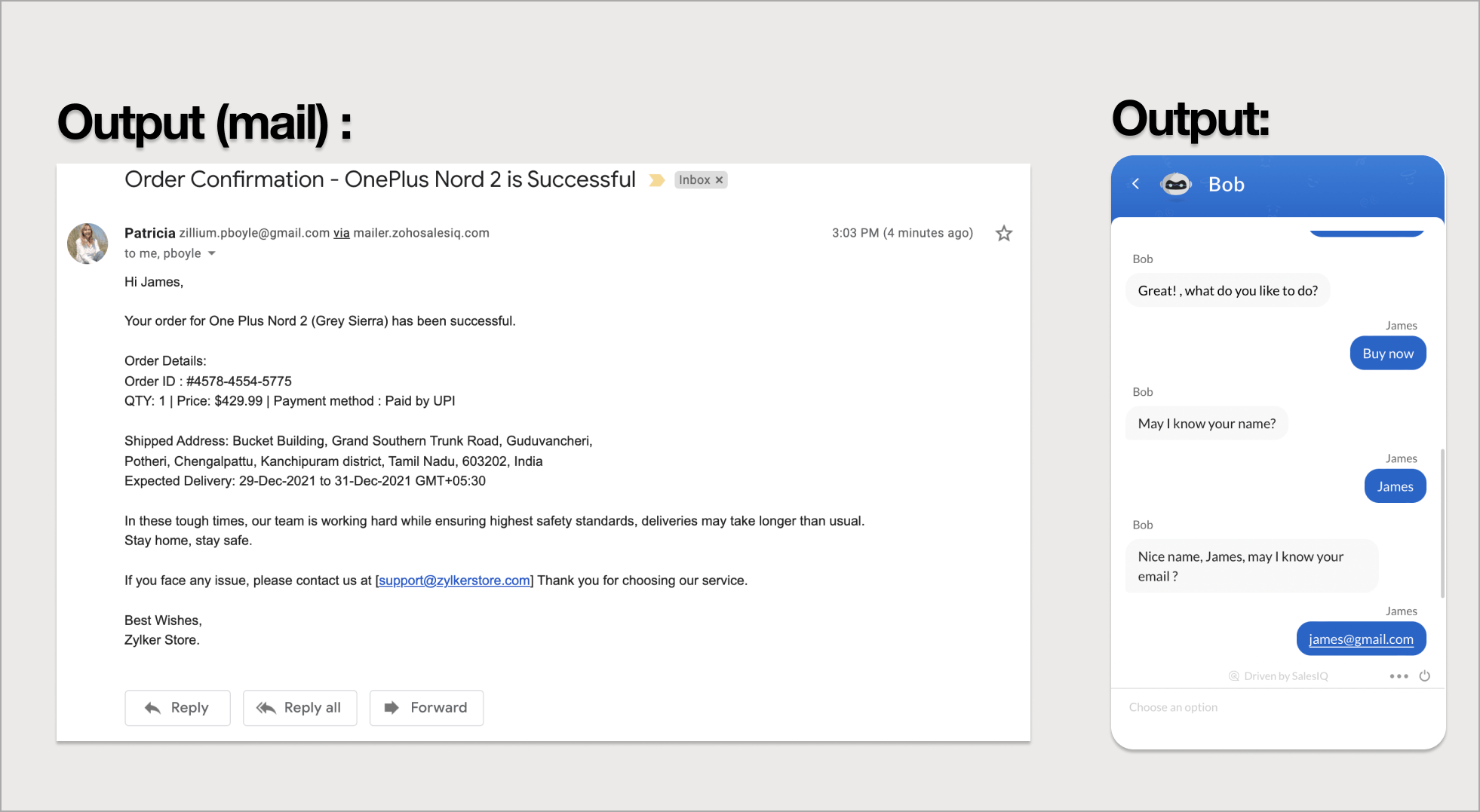
Task: Click the Order ID #4578-4554-5775 line
Action: (208, 381)
